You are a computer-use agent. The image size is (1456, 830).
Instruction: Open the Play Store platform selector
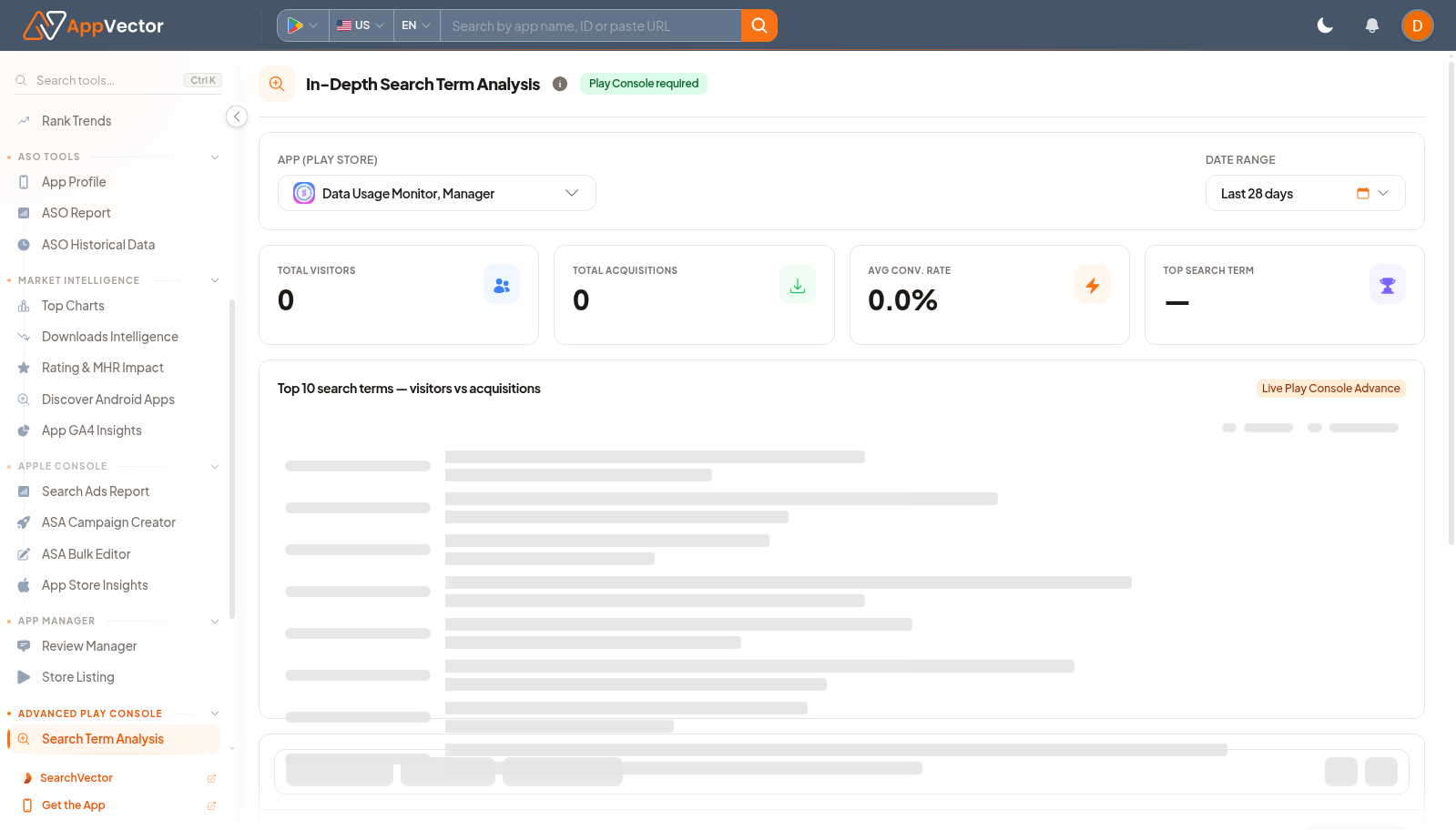303,25
